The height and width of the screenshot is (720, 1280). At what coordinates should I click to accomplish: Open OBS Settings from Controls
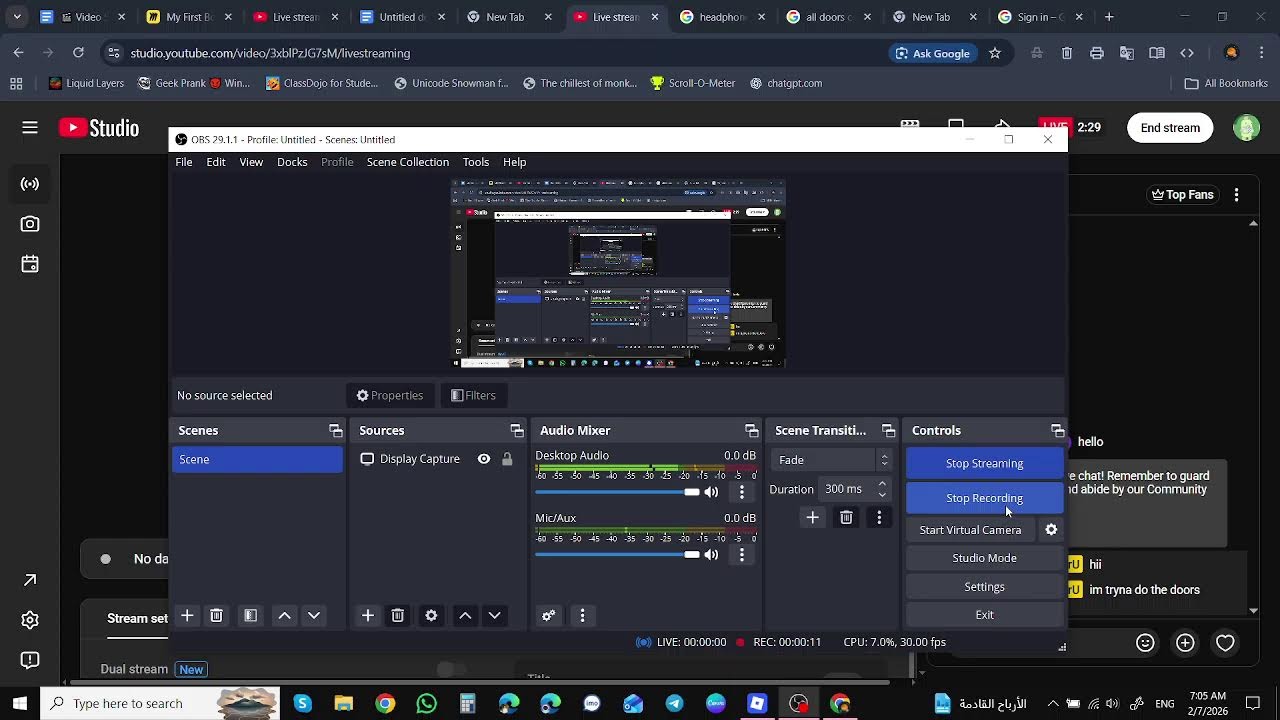[x=984, y=587]
